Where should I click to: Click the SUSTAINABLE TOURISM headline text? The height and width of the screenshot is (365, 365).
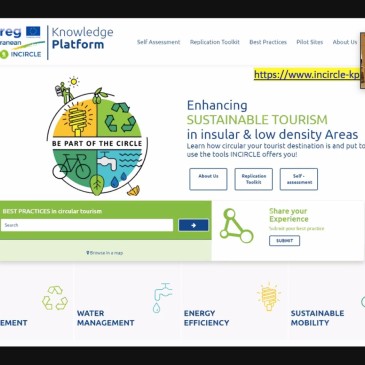click(257, 120)
